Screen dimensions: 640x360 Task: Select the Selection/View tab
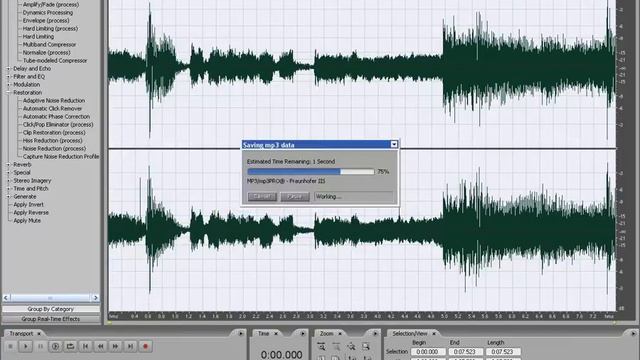click(410, 333)
